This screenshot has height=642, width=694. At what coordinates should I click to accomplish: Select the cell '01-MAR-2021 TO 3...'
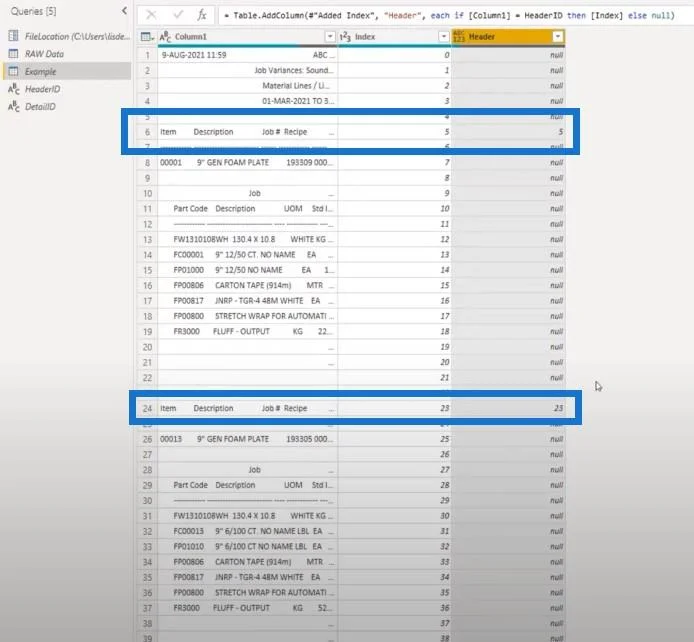point(248,101)
